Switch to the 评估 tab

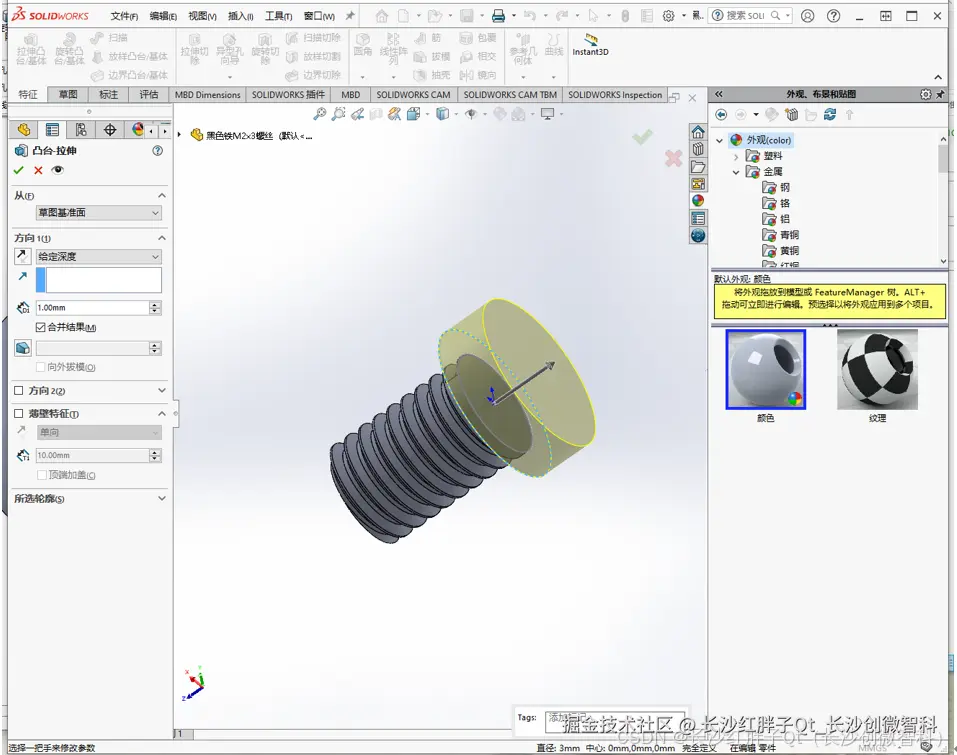click(x=149, y=95)
